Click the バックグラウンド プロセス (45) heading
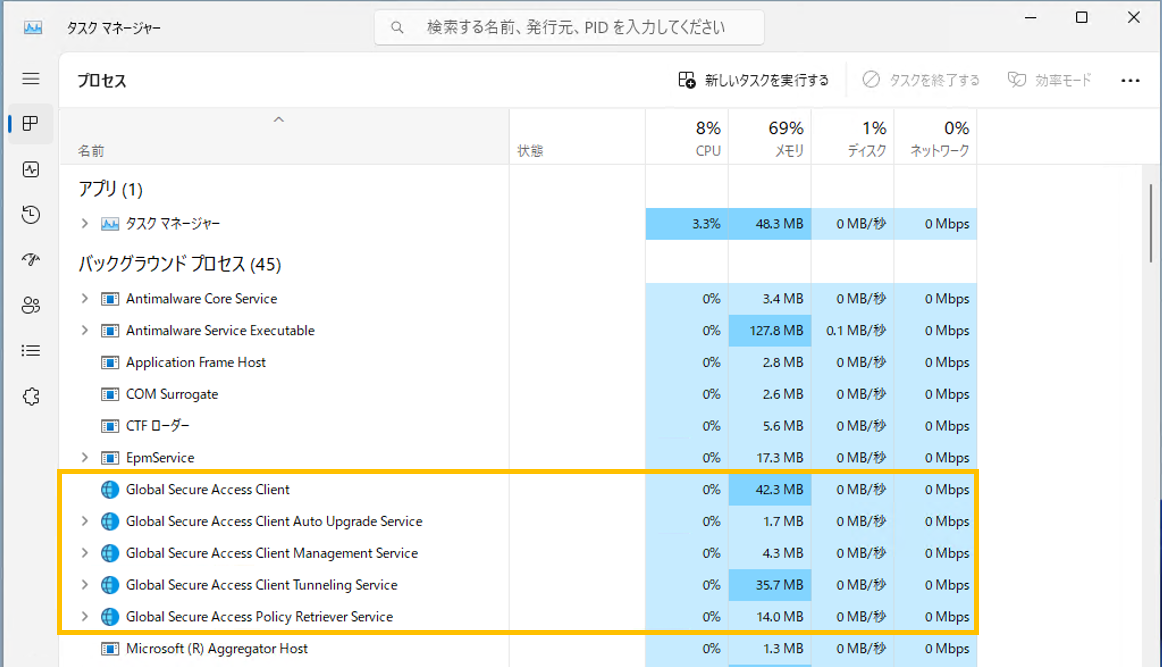The width and height of the screenshot is (1162, 667). [180, 264]
